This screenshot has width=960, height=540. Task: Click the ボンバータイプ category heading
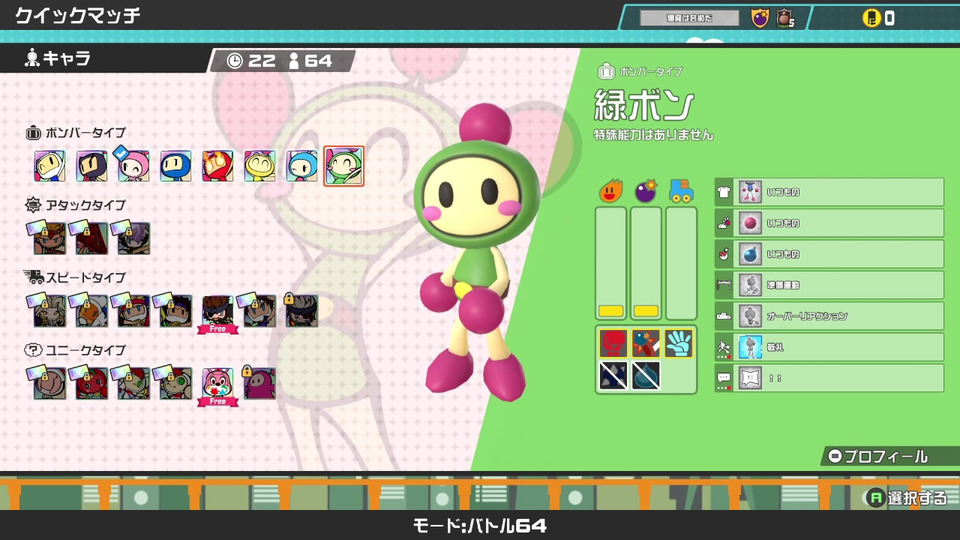[x=76, y=132]
